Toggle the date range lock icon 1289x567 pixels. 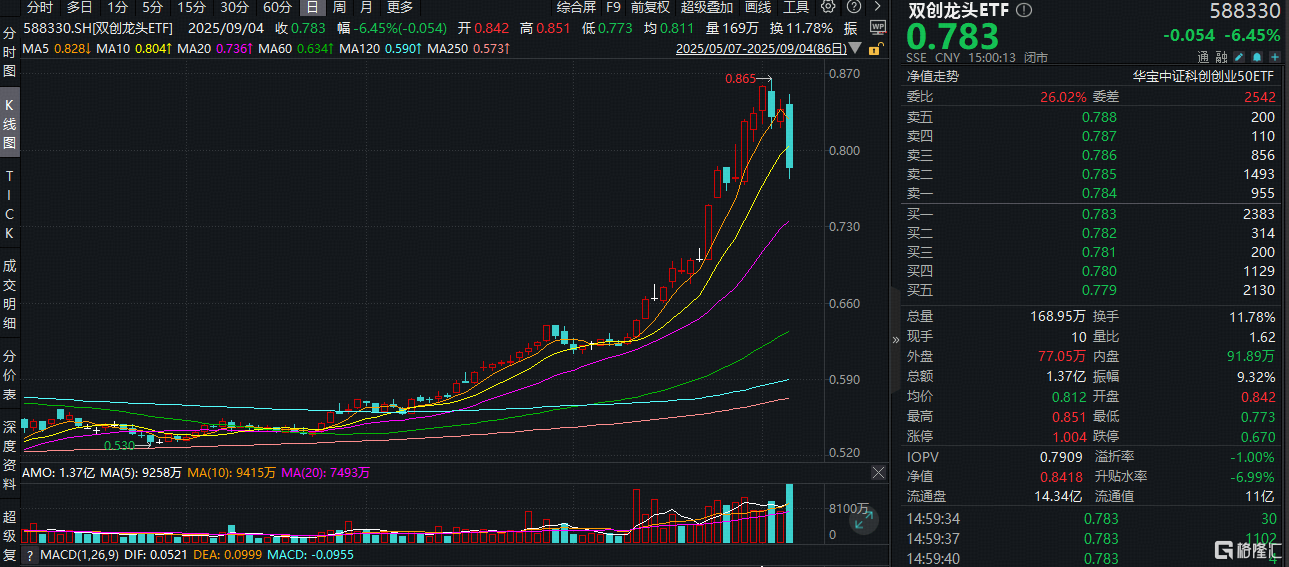[x=876, y=48]
